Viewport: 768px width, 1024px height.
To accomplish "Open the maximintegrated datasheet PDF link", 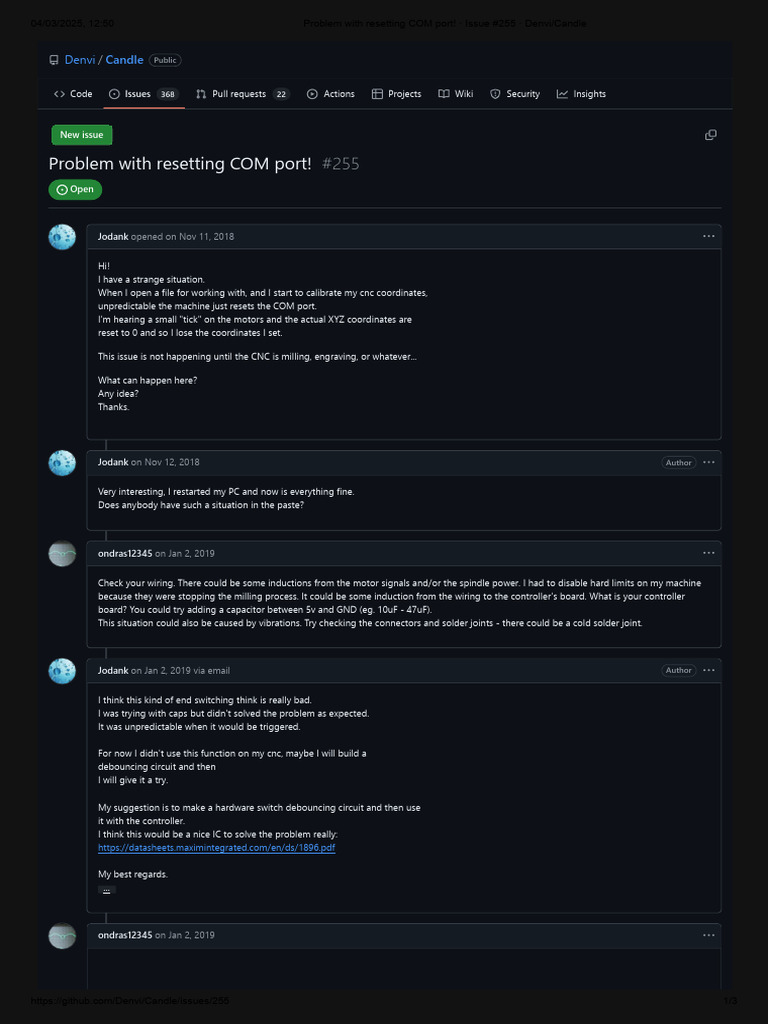I will [216, 847].
